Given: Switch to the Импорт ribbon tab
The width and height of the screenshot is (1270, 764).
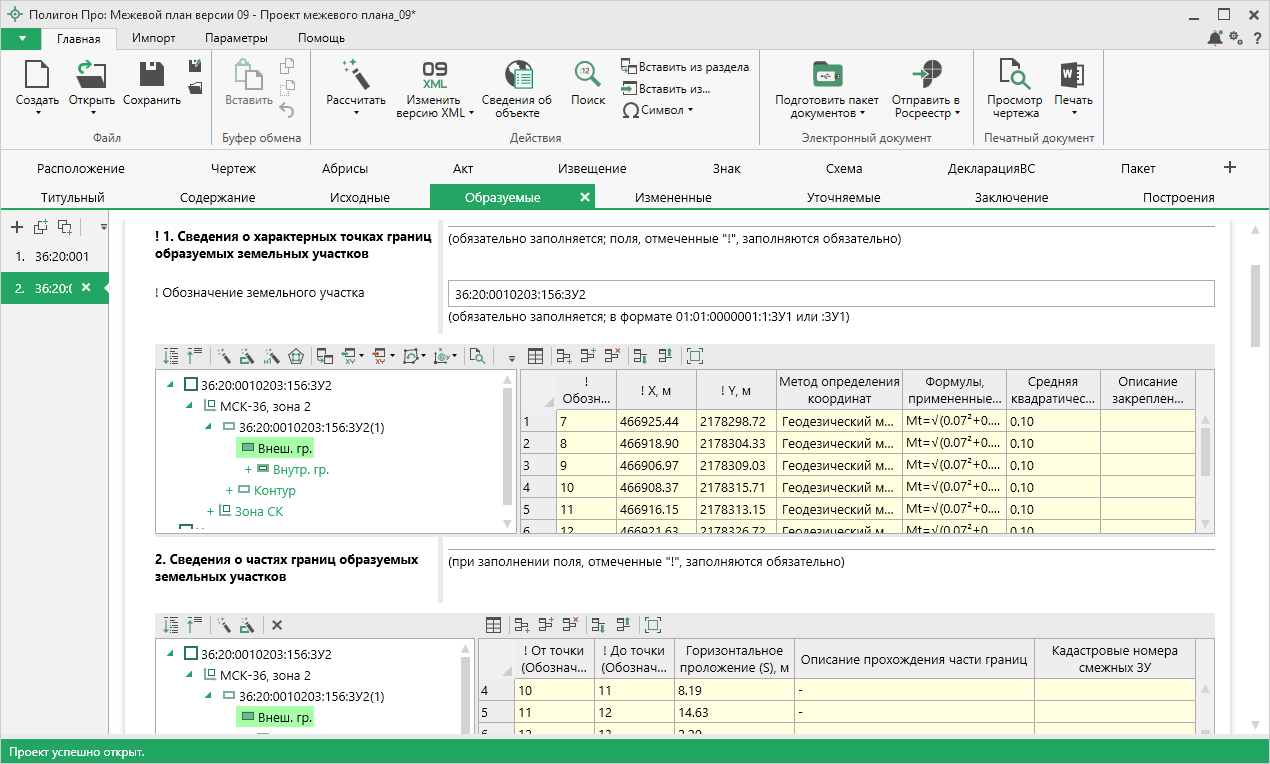Looking at the screenshot, I should [x=153, y=38].
